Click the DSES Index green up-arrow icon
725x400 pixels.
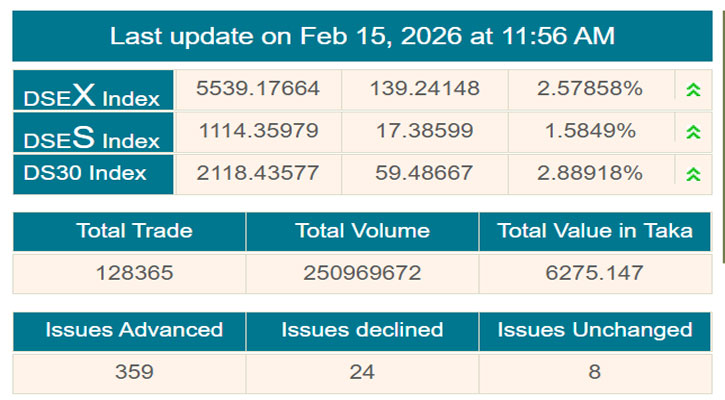693,132
